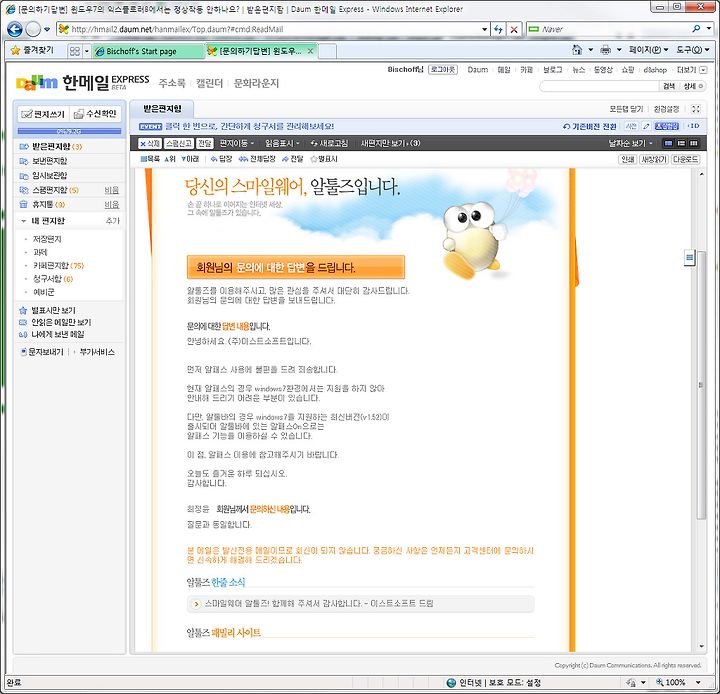Open the Home button dropdown arrow
Viewport: 720px width, 694px height.
pyautogui.click(x=591, y=50)
